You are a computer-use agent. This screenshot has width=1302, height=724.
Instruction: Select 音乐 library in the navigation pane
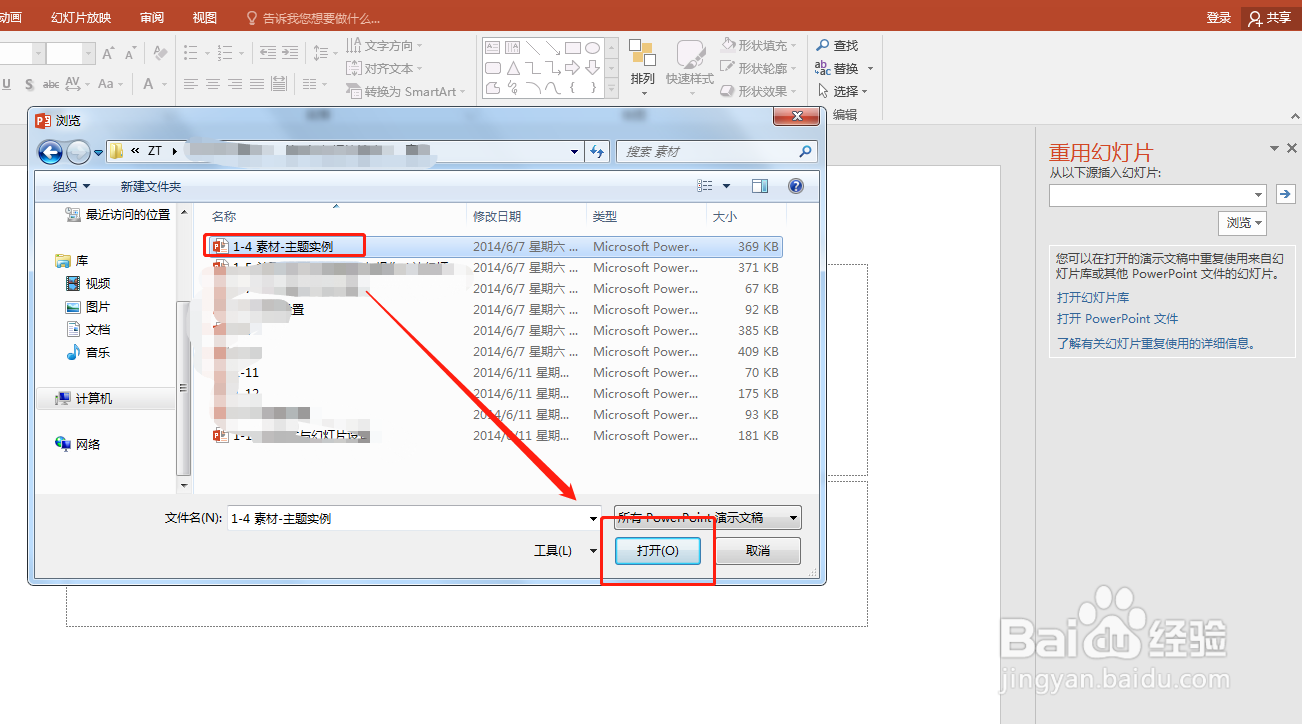88,352
